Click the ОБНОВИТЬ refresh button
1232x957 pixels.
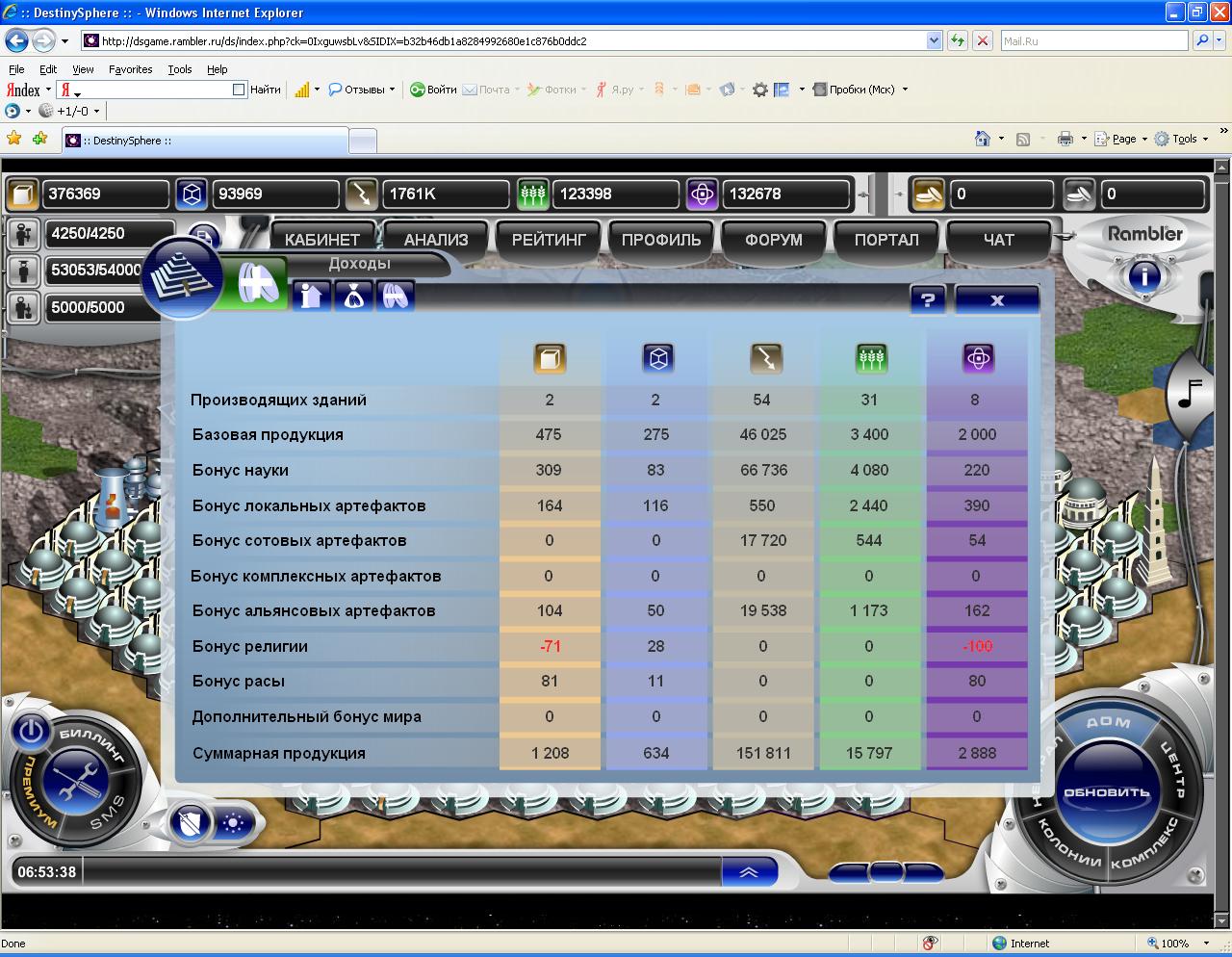click(x=1106, y=792)
